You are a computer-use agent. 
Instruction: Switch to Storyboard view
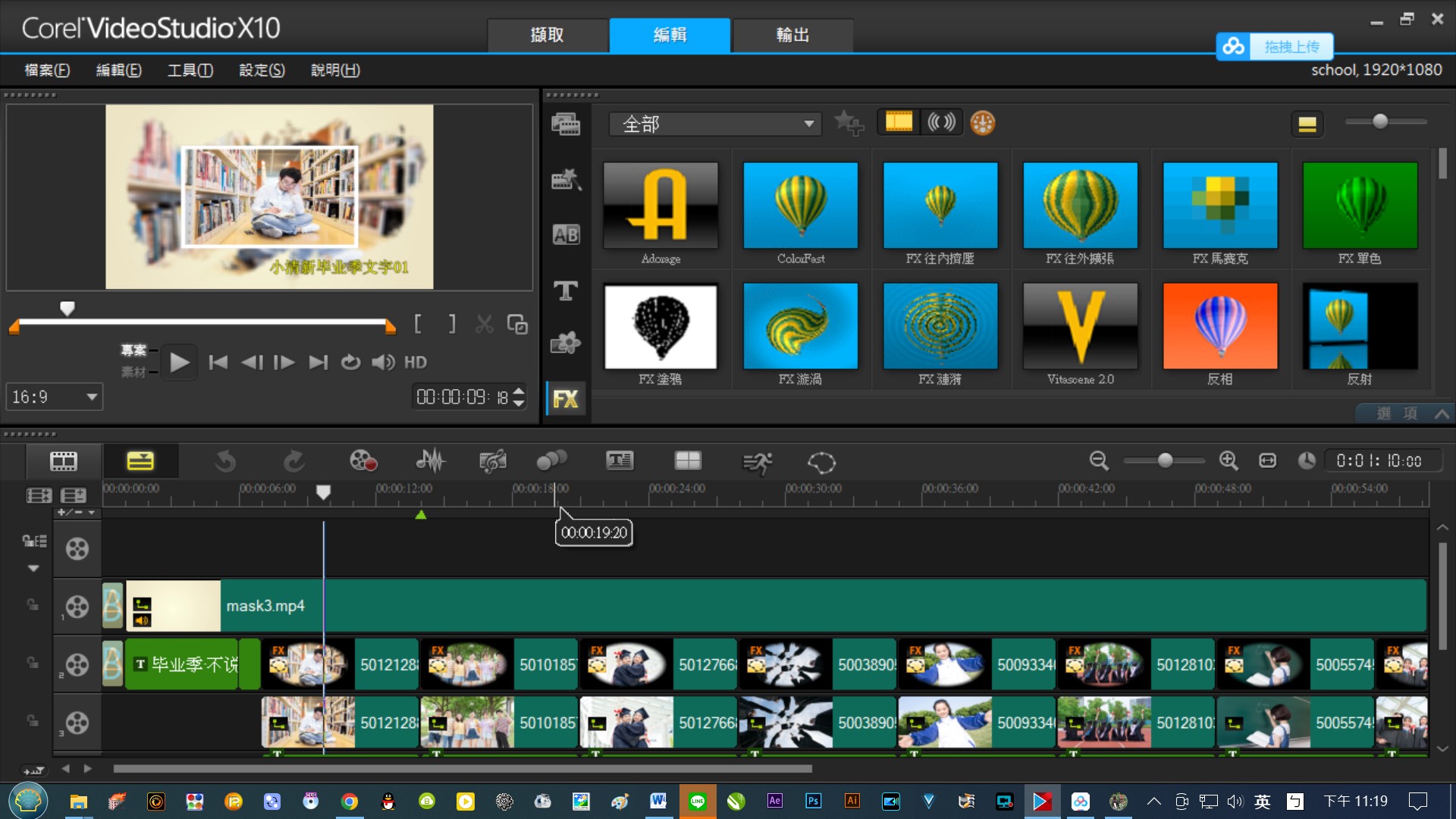coord(64,461)
